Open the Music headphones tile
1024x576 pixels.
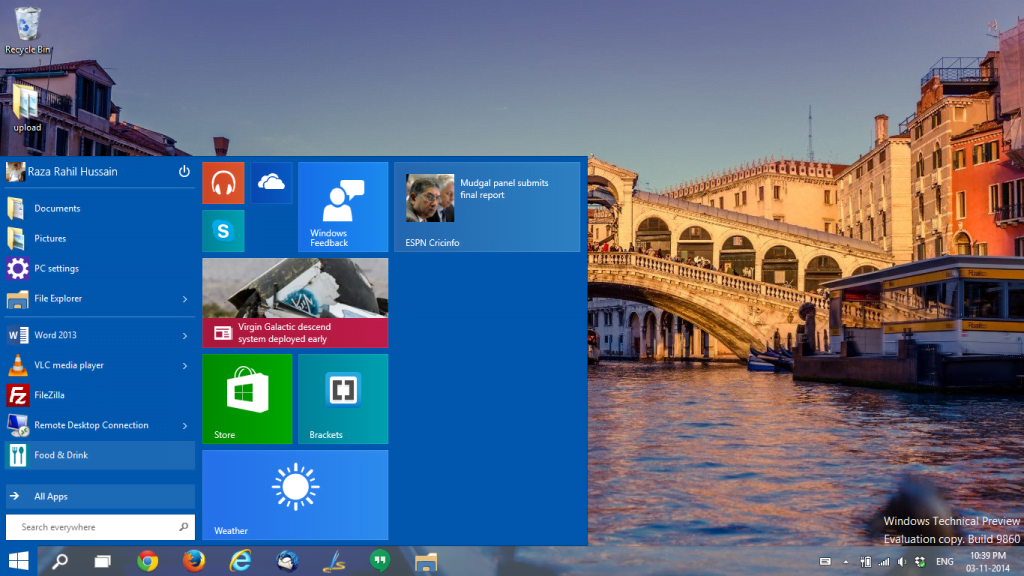(223, 183)
